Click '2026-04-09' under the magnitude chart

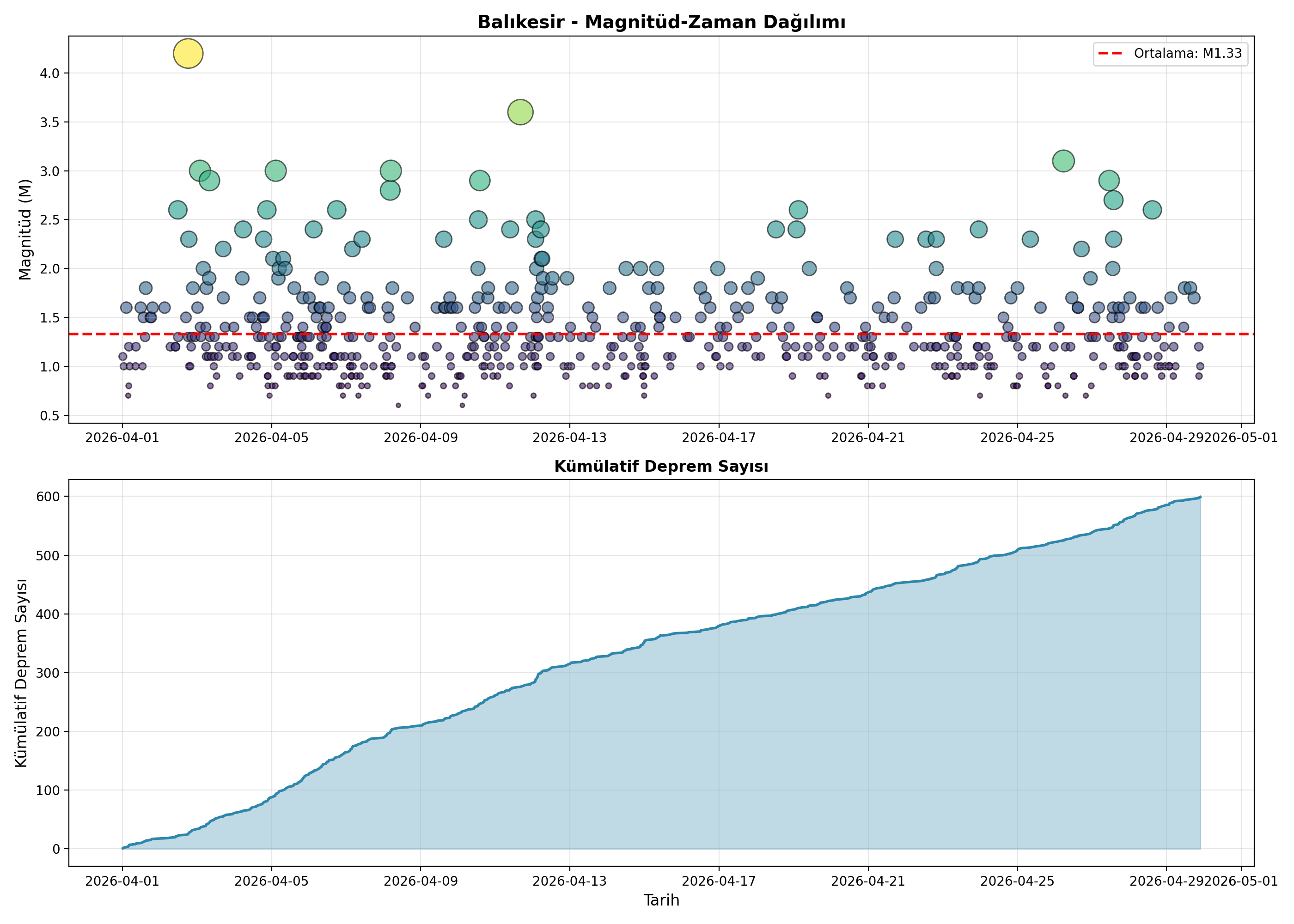point(421,438)
